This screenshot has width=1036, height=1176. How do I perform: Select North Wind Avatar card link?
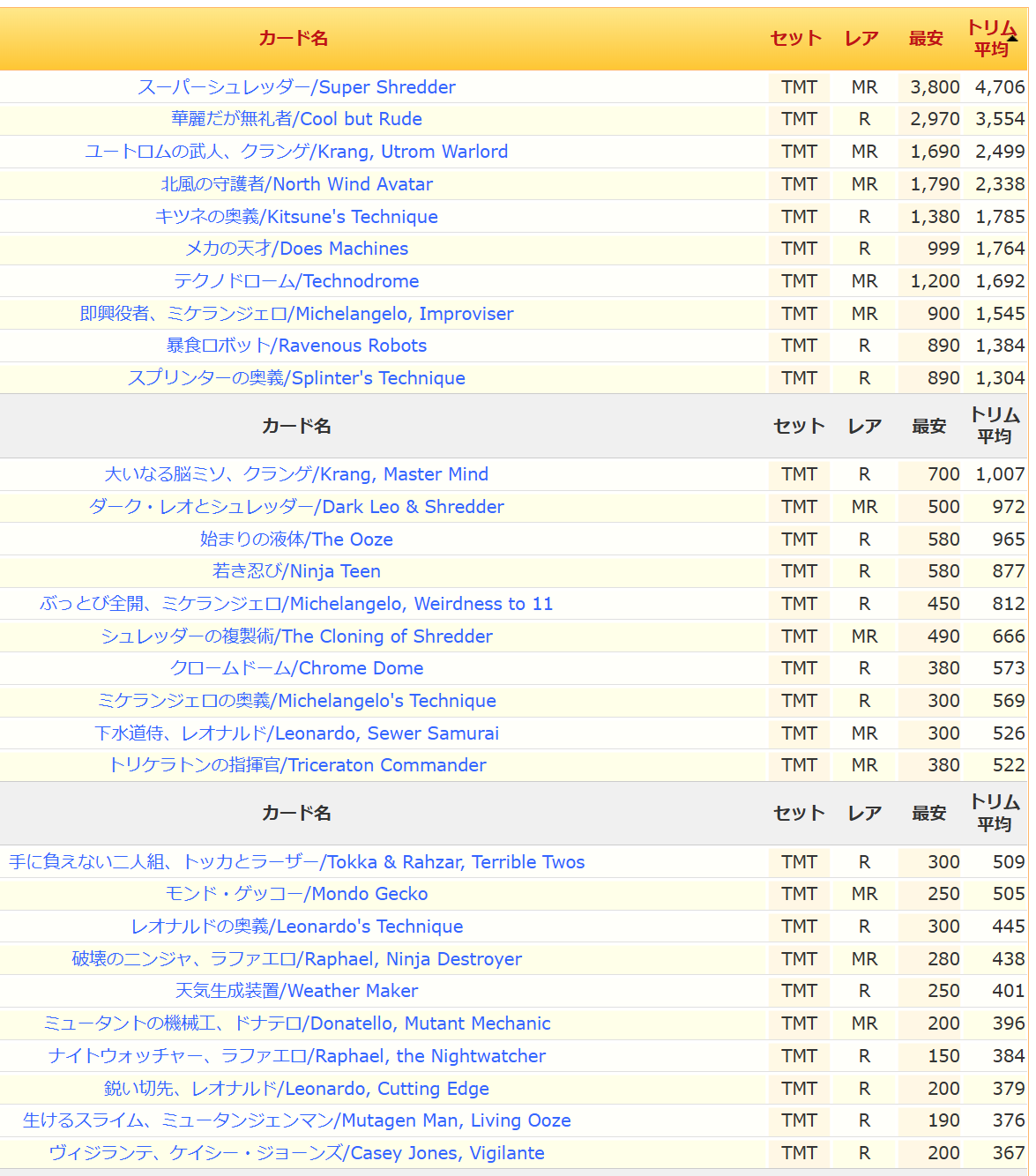[296, 184]
